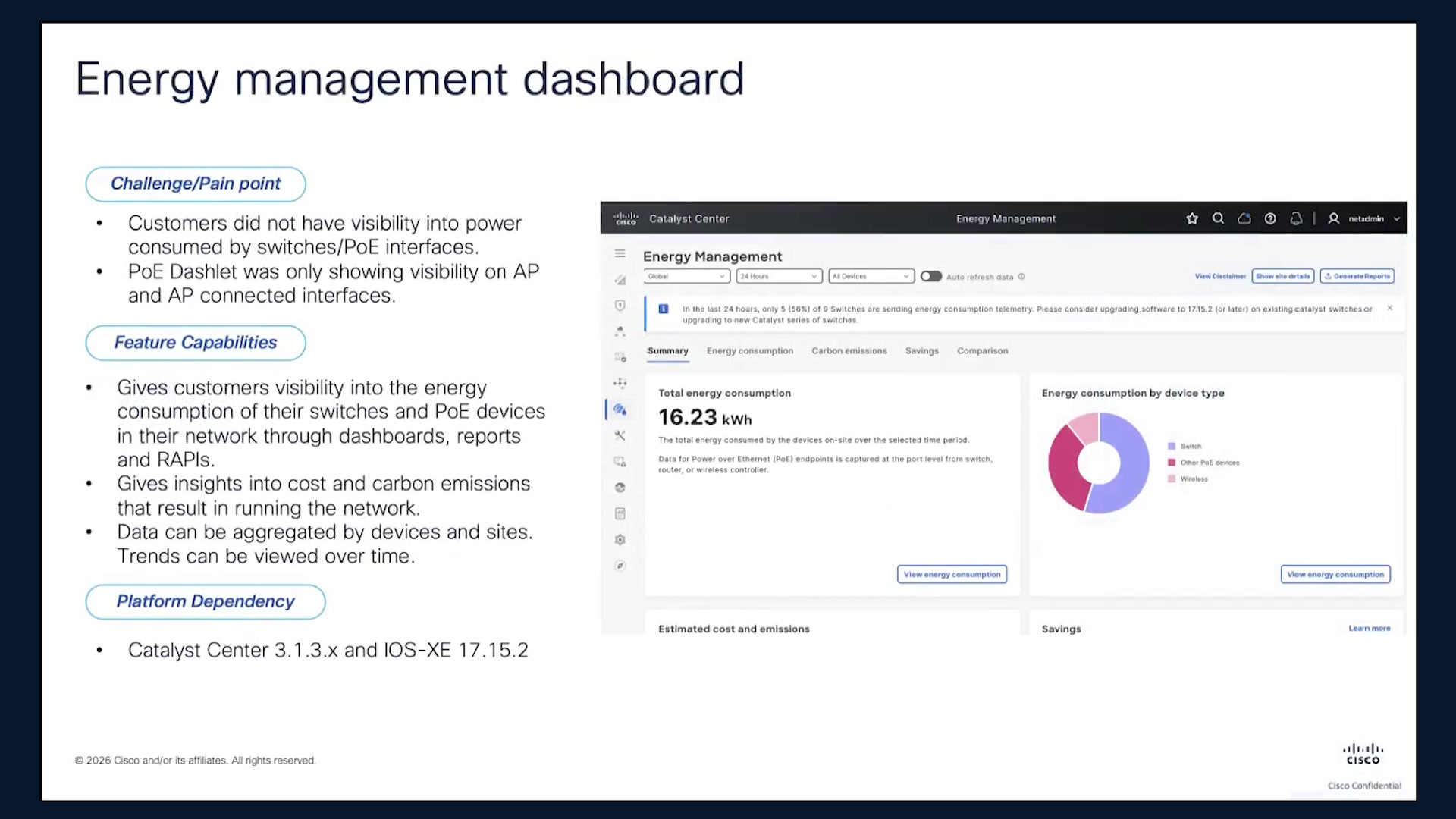1456x819 pixels.
Task: Switch to Energy consumption tab
Action: pyautogui.click(x=750, y=350)
